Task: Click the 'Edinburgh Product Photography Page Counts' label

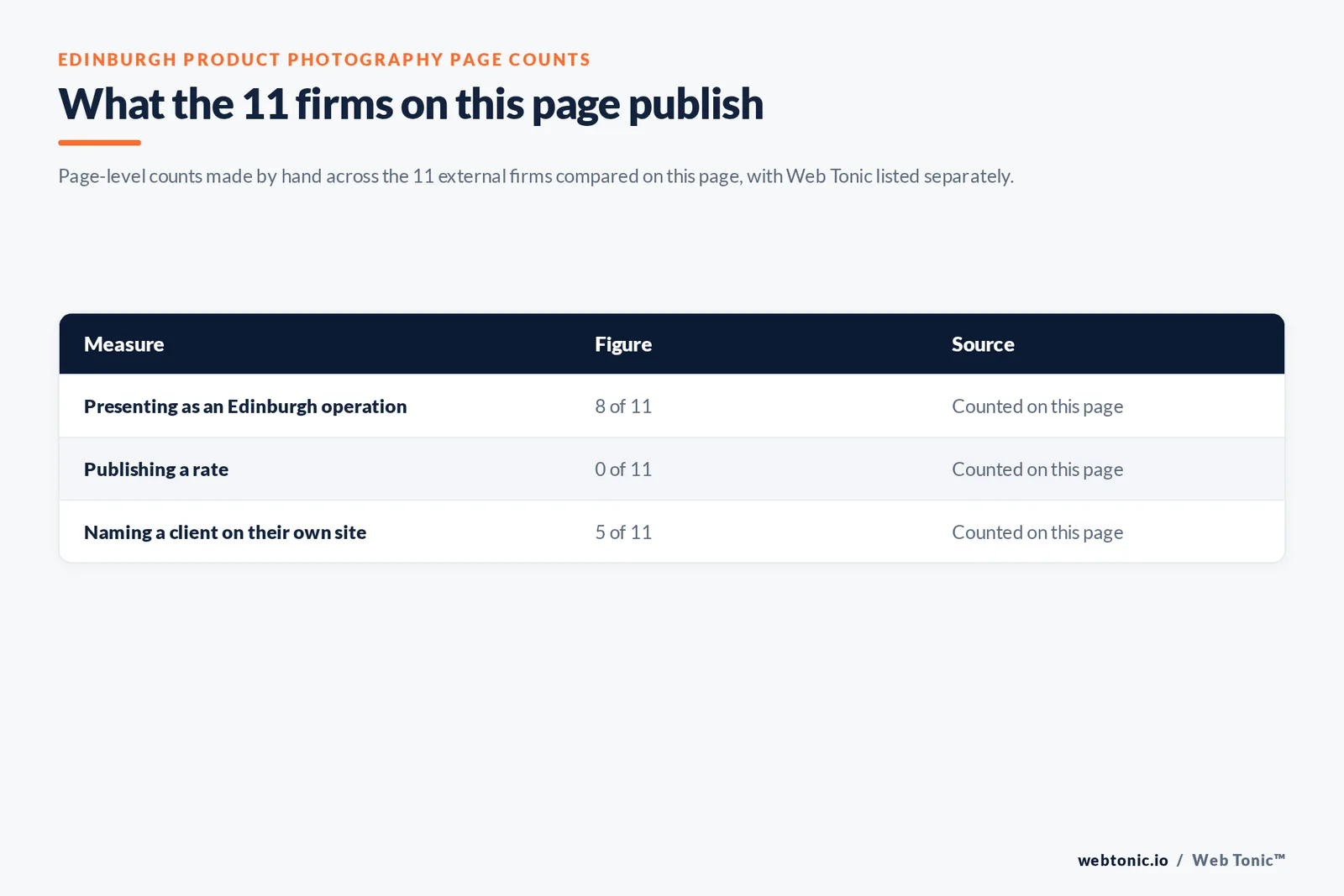Action: (x=324, y=60)
